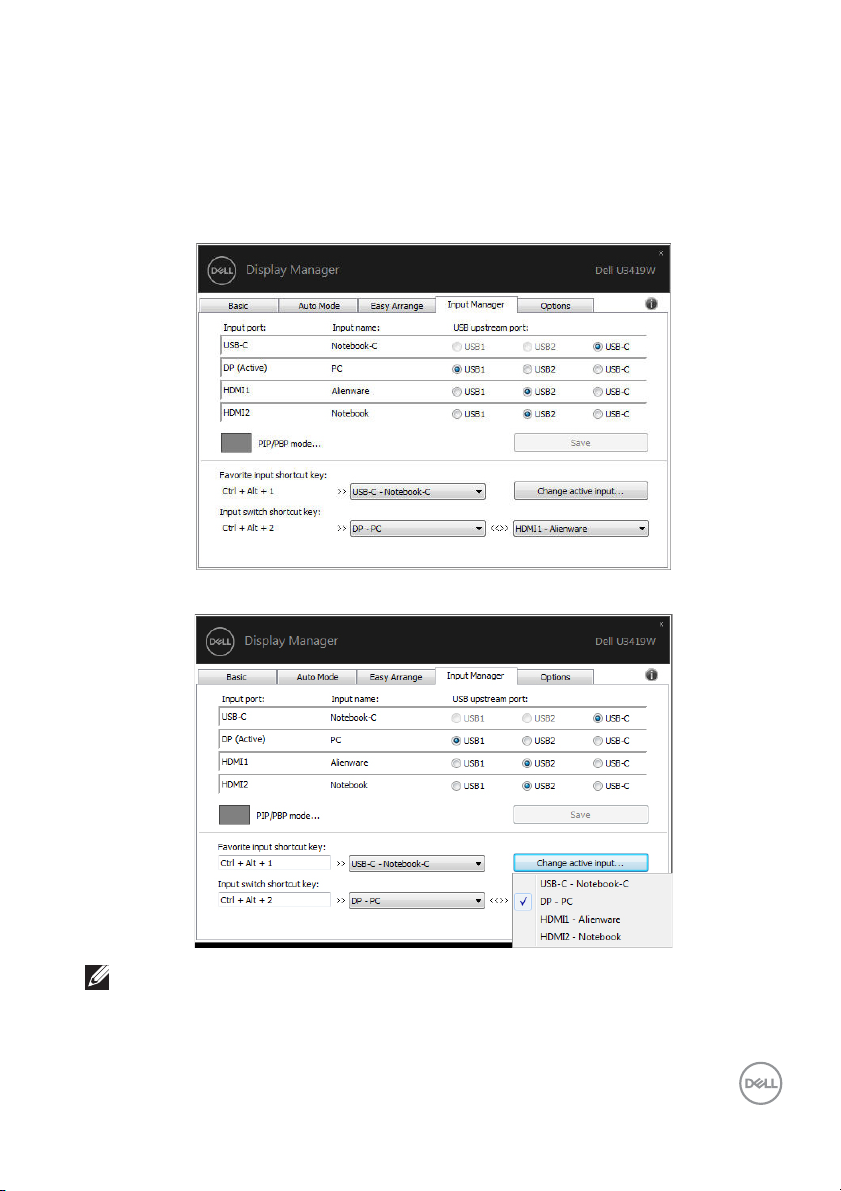Screen dimensions: 841x1191
Task: Click the info icon in the lower window
Action: pyautogui.click(x=652, y=675)
